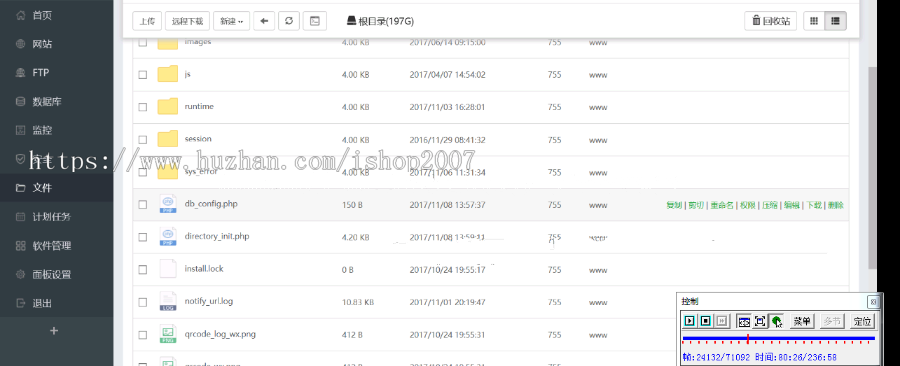This screenshot has width=900, height=366.
Task: Click the window-size icon in 控制 window
Action: [744, 321]
